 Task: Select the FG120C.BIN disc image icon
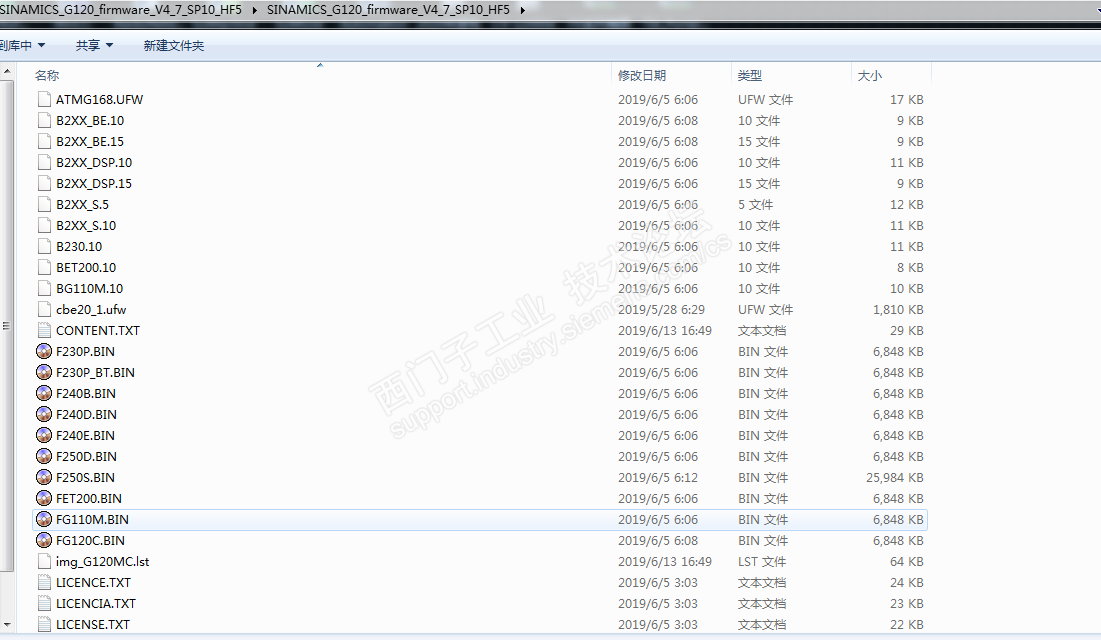point(44,540)
